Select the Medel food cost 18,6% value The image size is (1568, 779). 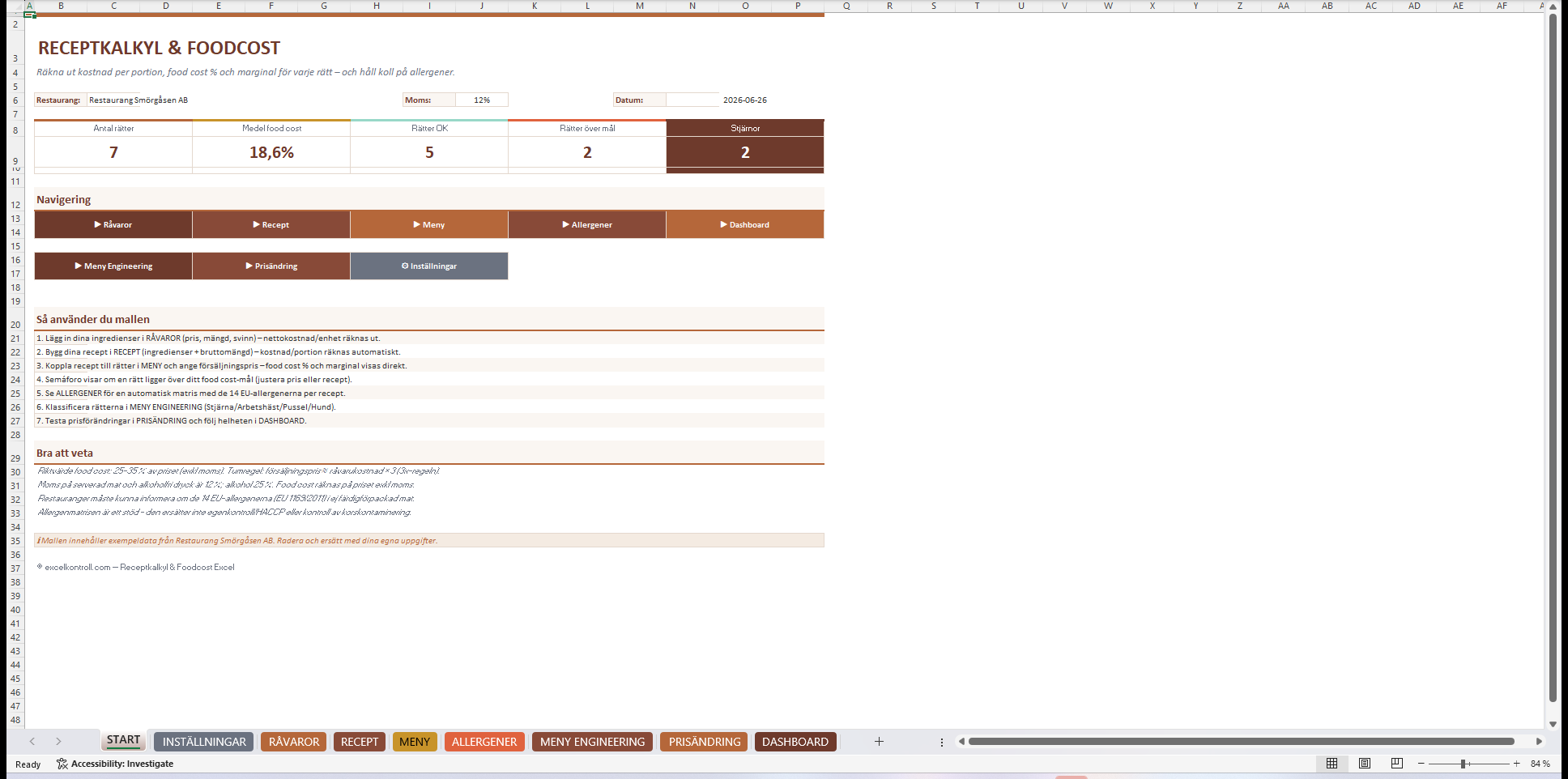coord(271,152)
